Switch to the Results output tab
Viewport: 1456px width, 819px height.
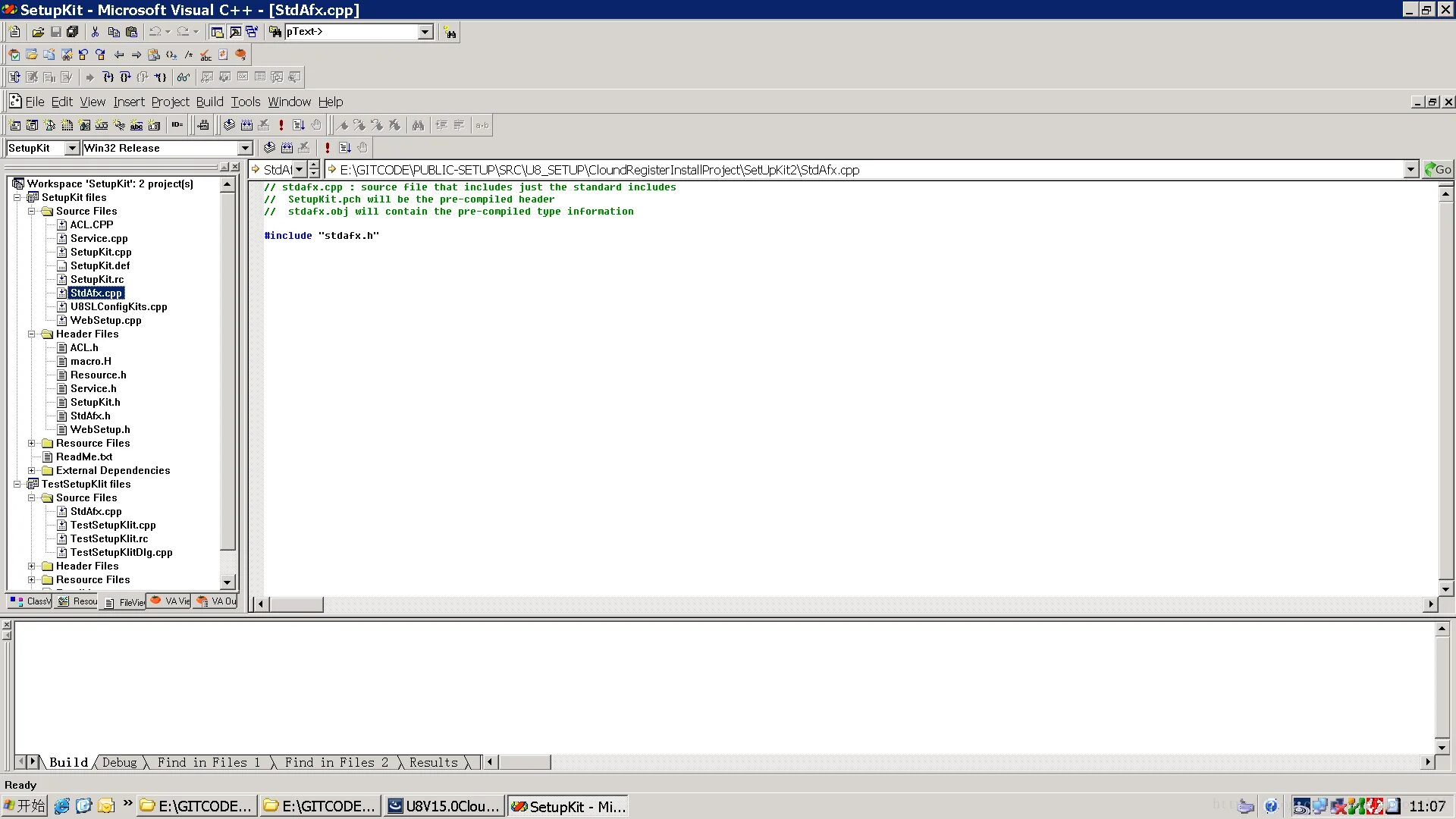pos(434,762)
